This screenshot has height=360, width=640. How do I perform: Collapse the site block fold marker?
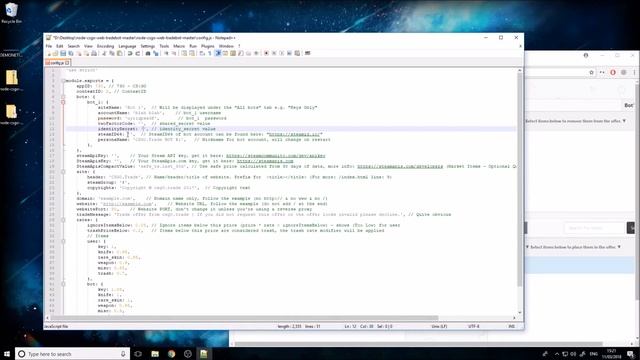[x=63, y=172]
